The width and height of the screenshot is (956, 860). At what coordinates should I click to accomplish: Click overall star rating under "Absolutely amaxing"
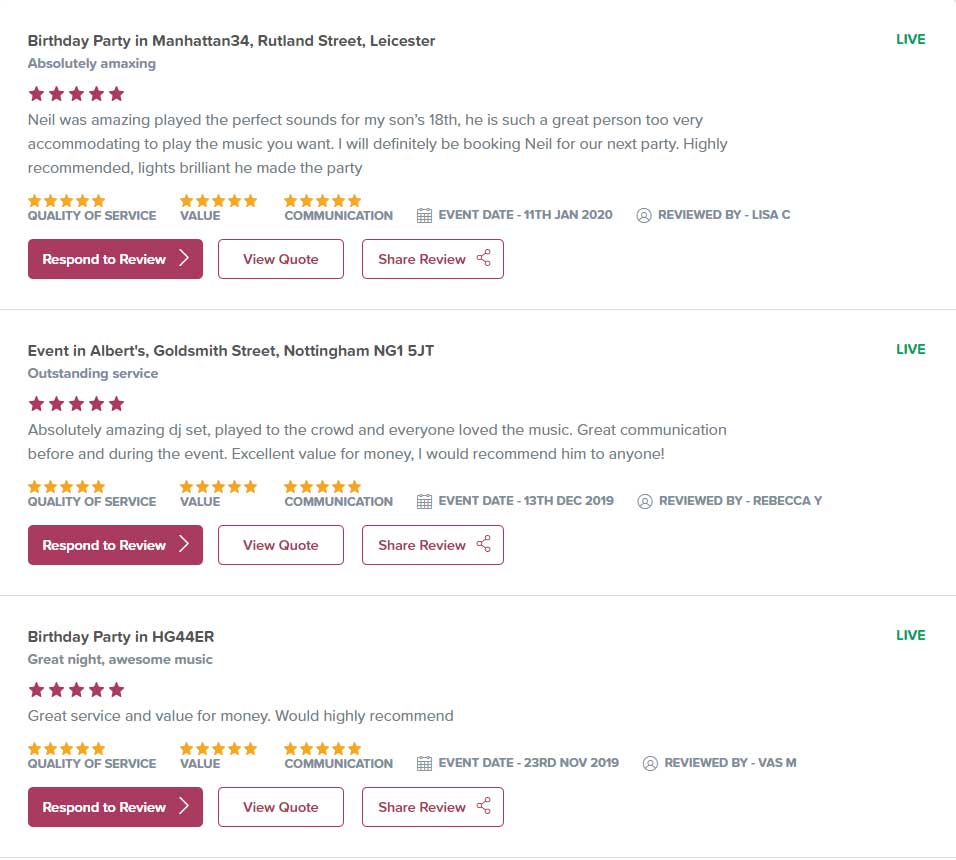point(76,94)
